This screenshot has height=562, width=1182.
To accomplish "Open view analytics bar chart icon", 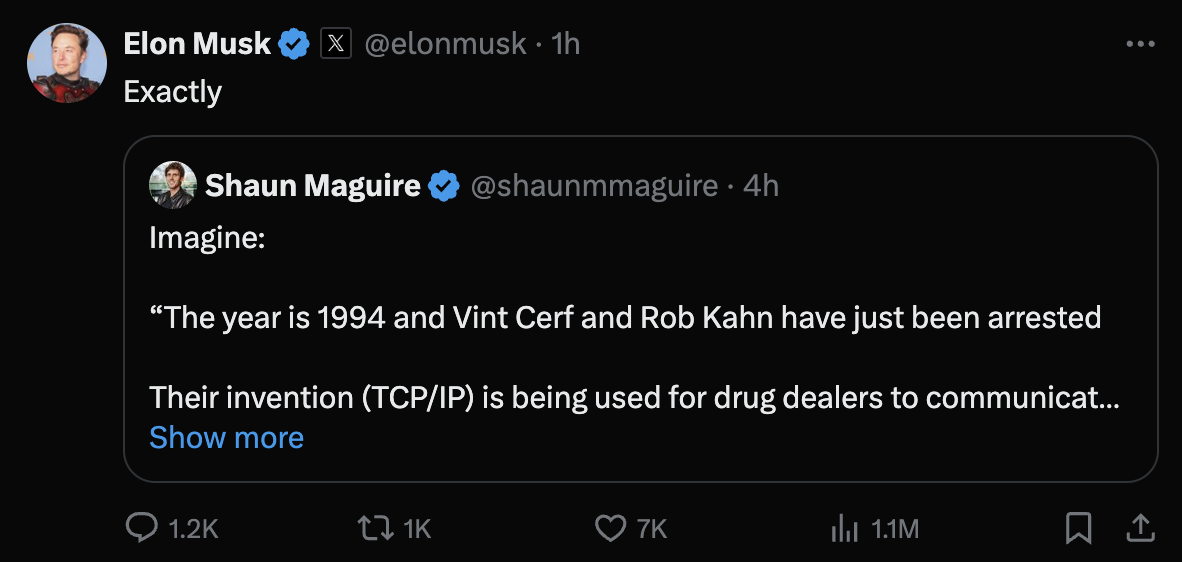I will (845, 527).
